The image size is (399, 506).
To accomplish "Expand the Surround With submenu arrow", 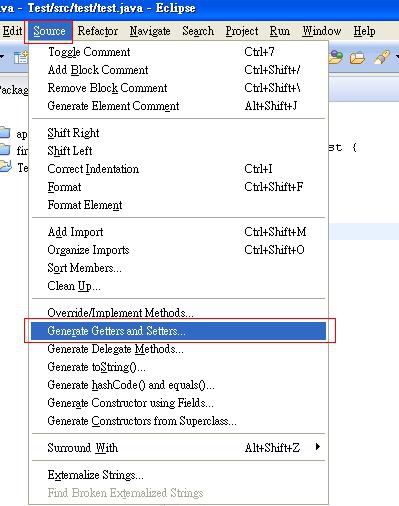I will pos(318,447).
